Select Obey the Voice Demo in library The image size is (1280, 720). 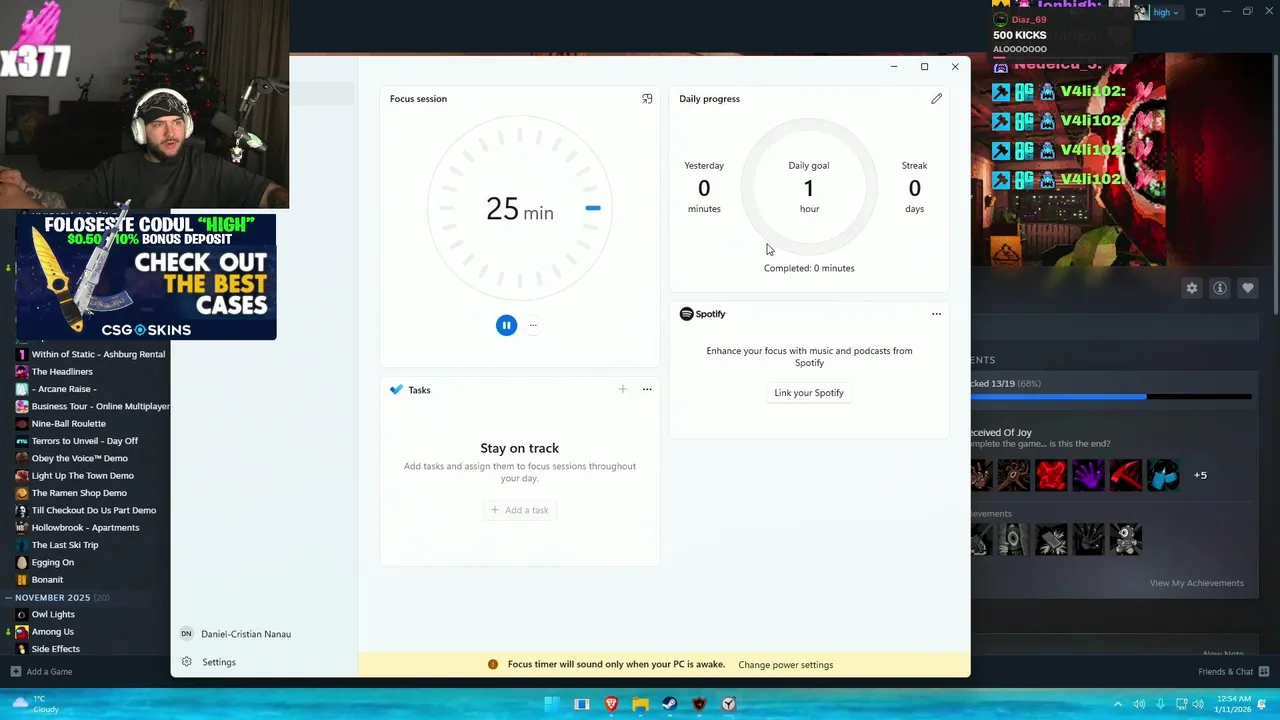[79, 459]
